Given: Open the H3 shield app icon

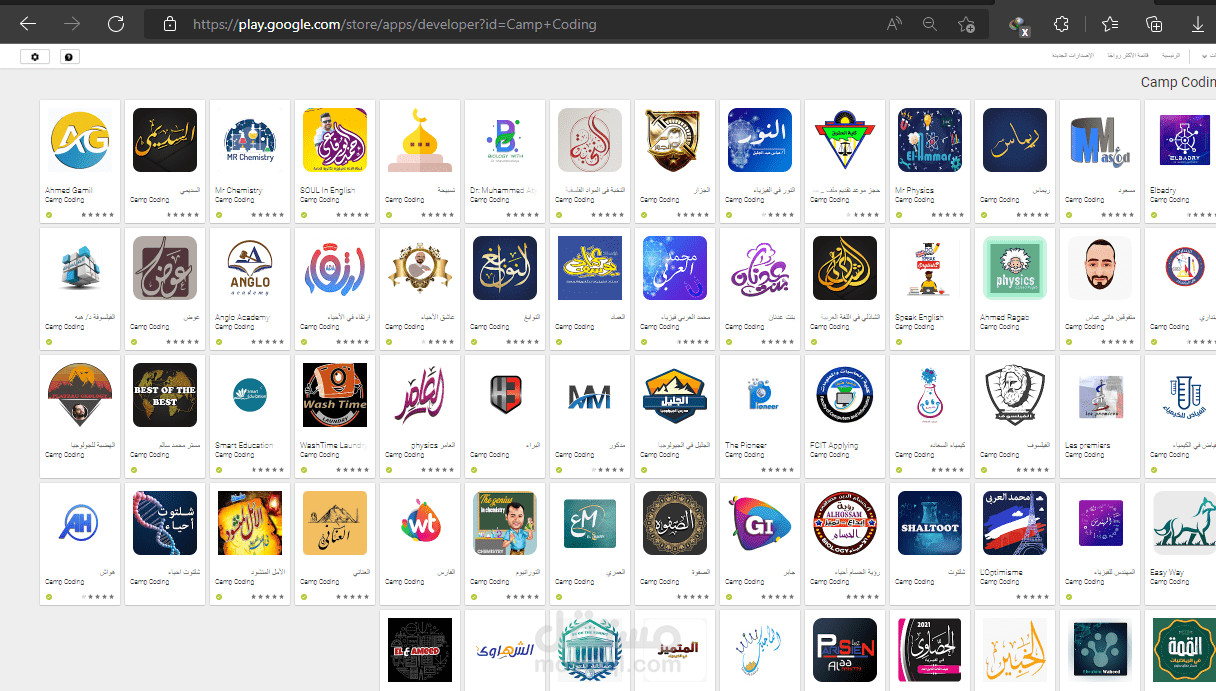Looking at the screenshot, I should point(505,395).
